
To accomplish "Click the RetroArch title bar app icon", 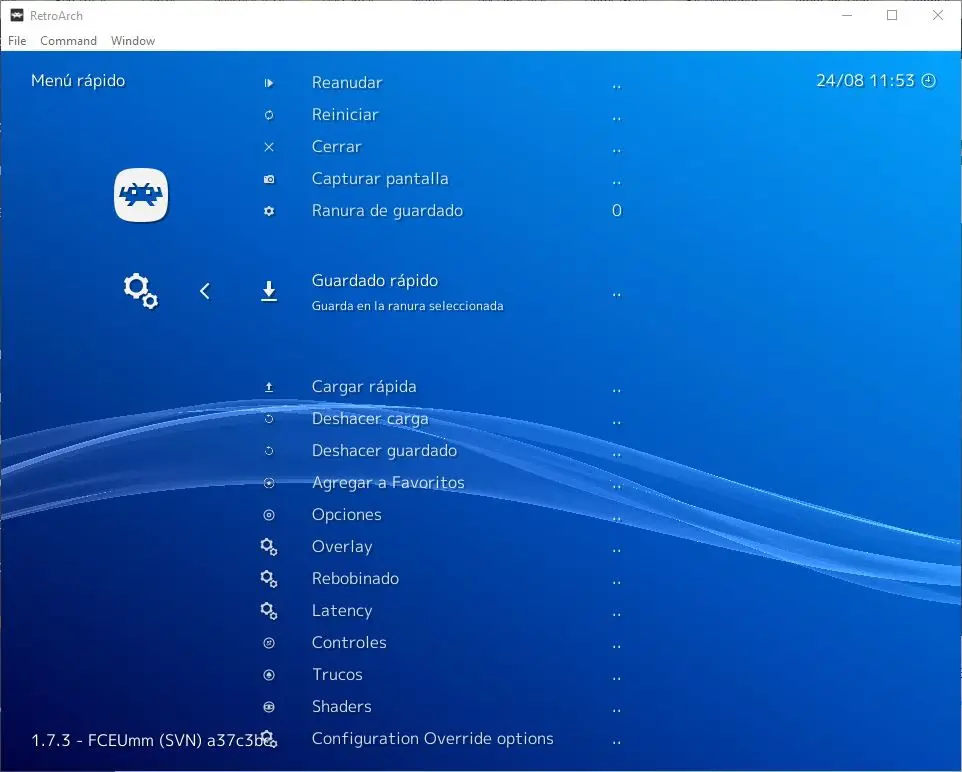I will click(x=17, y=15).
